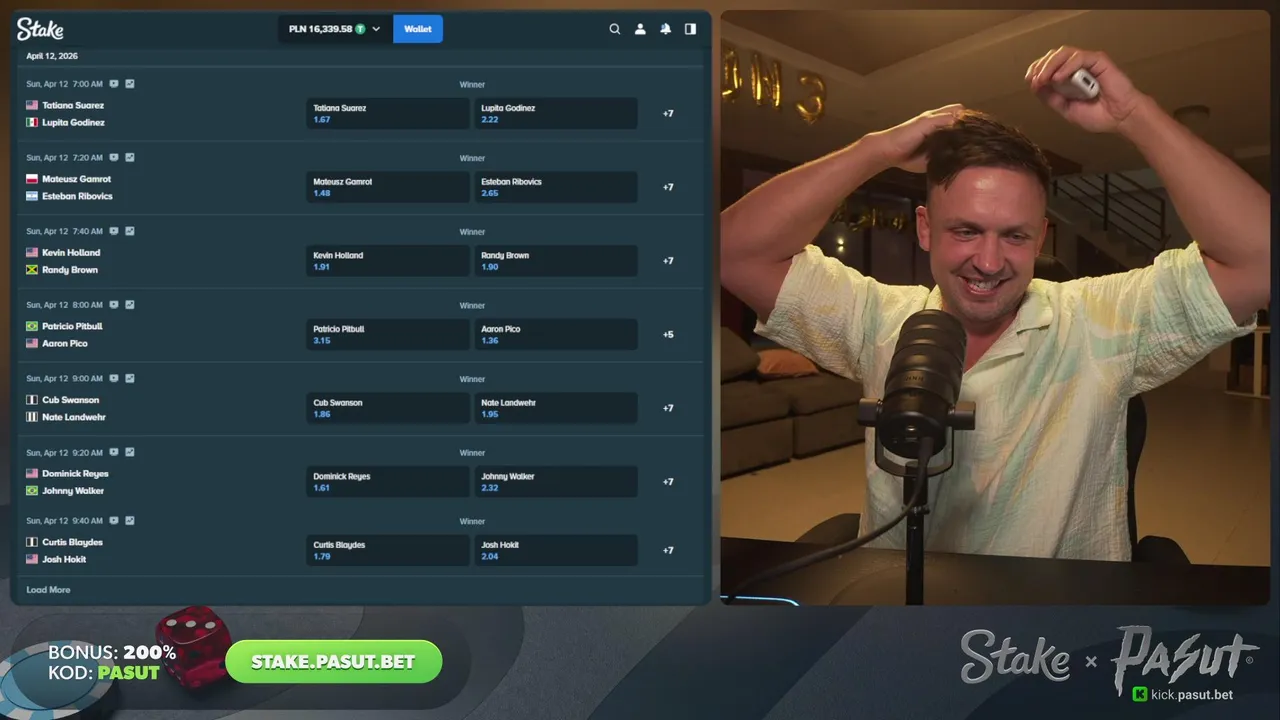1280x720 pixels.
Task: Open Esteban Ribovics name in left column
Action: 77,196
